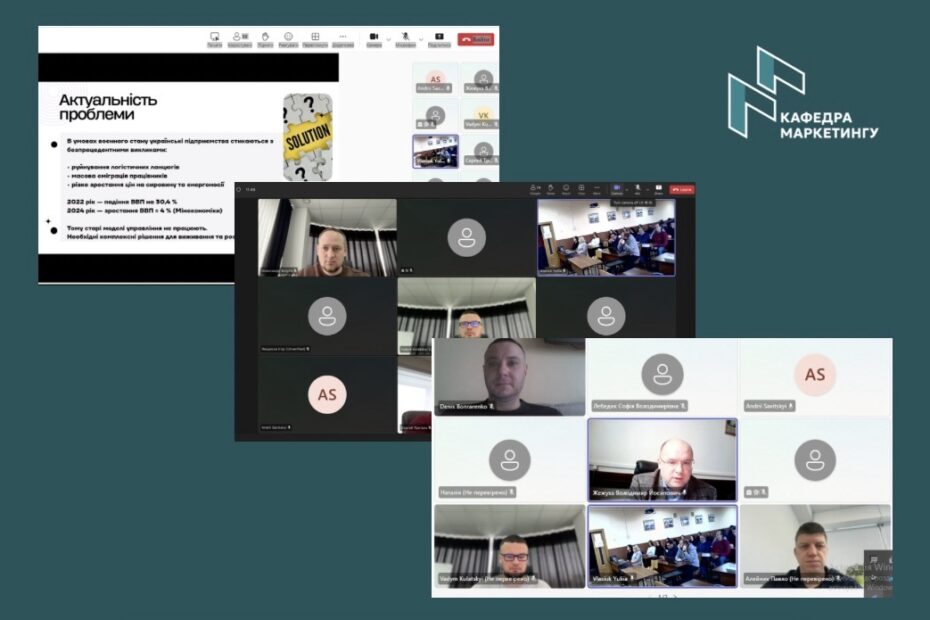Open More options ellipsis in light toolbar
The height and width of the screenshot is (620, 930).
[342, 39]
